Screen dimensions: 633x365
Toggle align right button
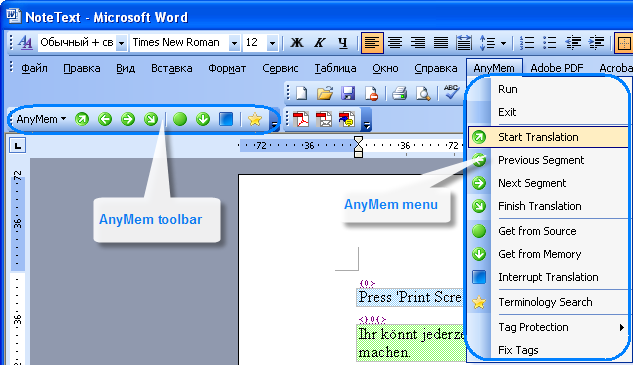pos(418,42)
